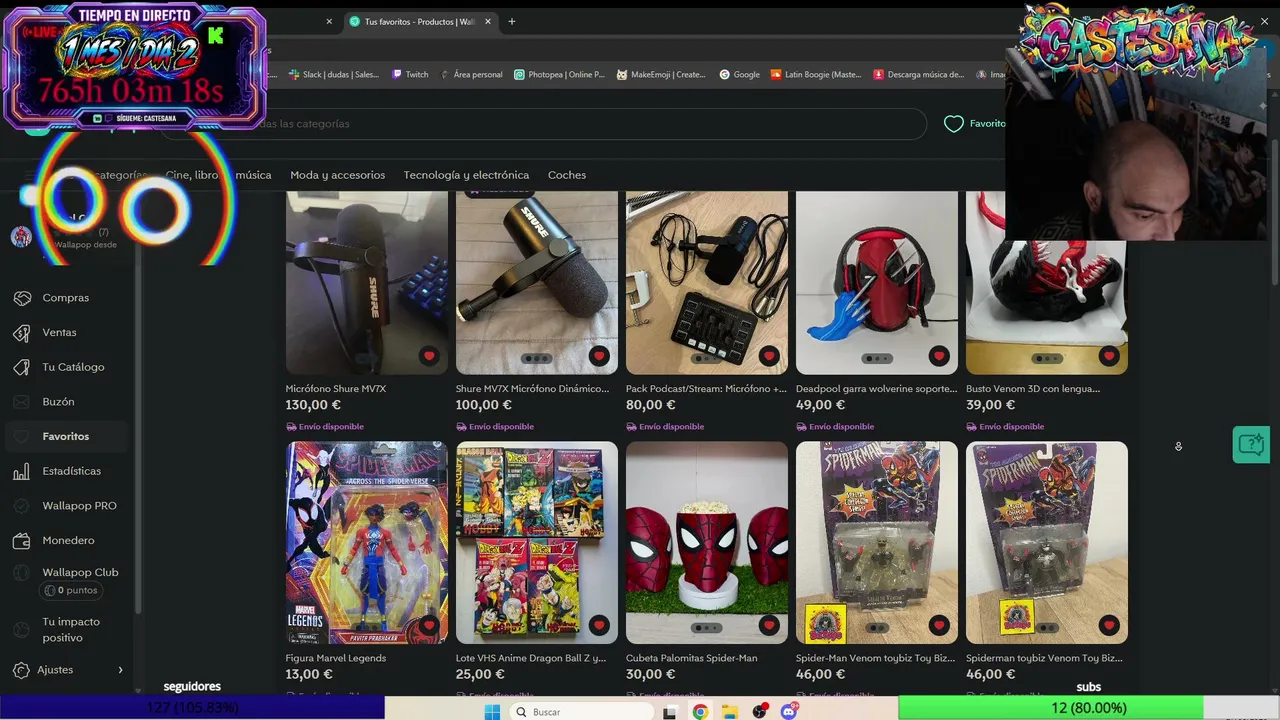Open the Ventas section
The image size is (1280, 720).
[x=59, y=332]
